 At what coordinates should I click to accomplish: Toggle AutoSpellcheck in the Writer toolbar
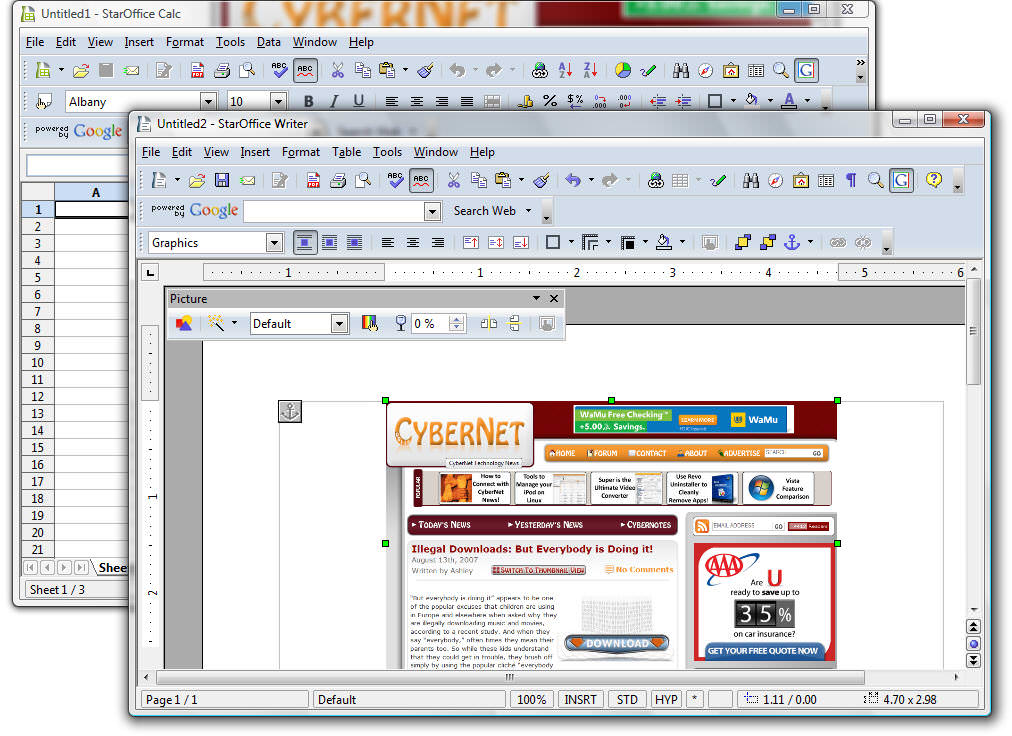pos(421,180)
